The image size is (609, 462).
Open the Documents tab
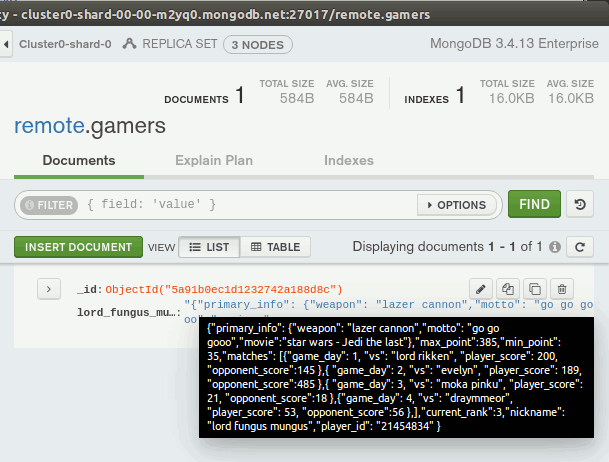tap(79, 160)
